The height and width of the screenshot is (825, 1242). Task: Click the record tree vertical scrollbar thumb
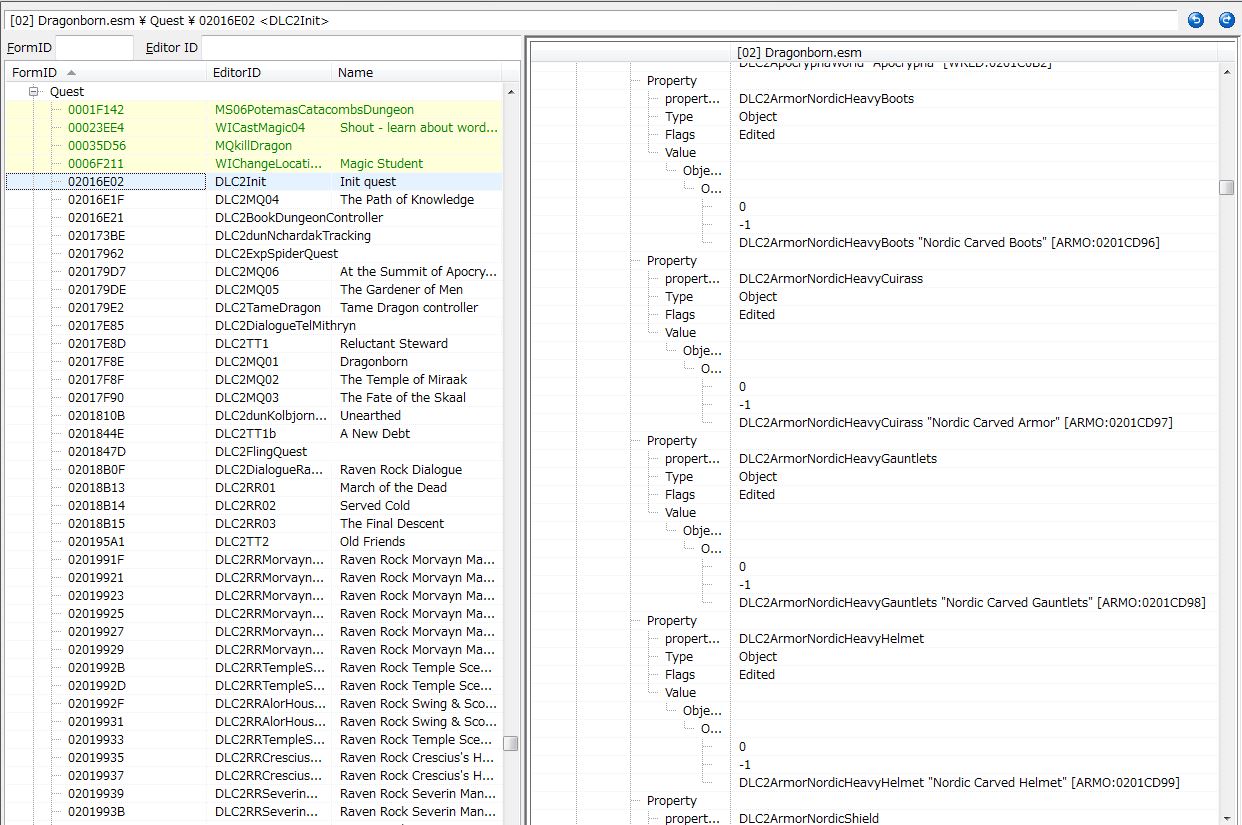point(511,743)
